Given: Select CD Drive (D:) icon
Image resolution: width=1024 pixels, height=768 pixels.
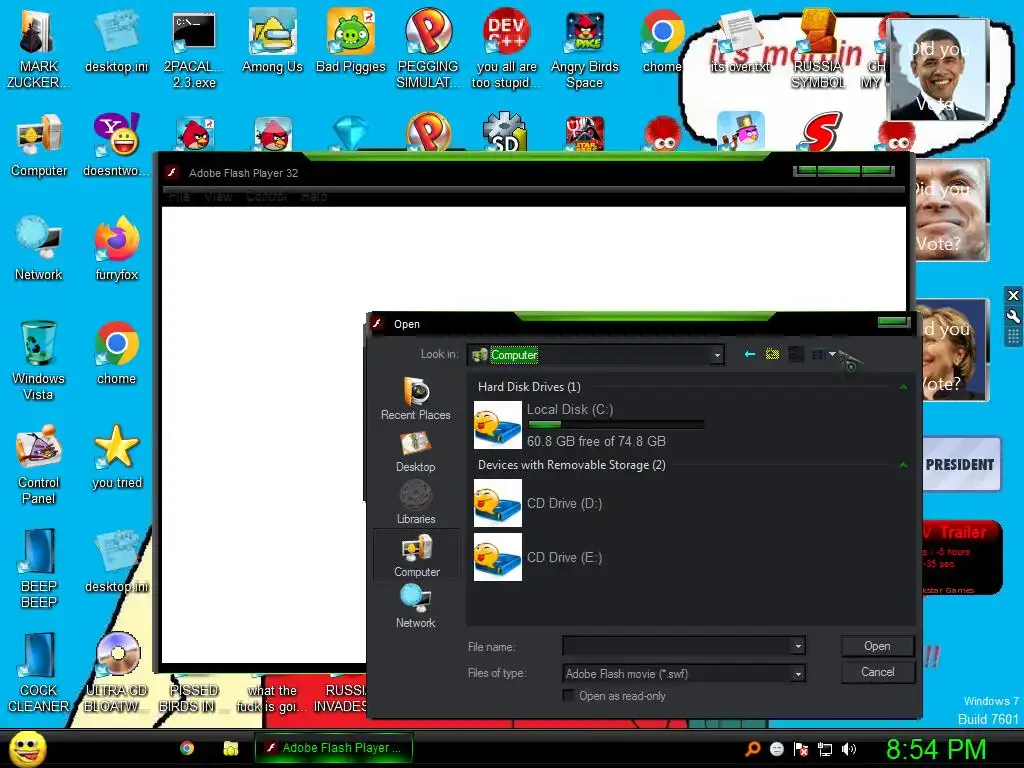Looking at the screenshot, I should pos(498,503).
